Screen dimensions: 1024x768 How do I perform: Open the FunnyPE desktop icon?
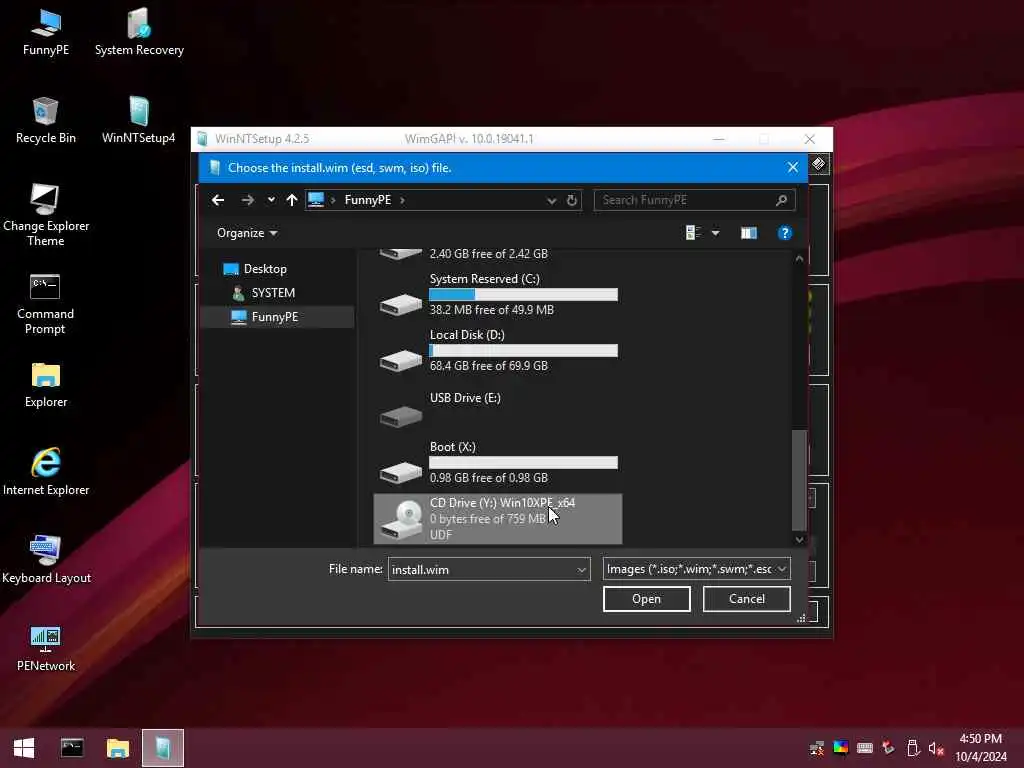pos(46,33)
